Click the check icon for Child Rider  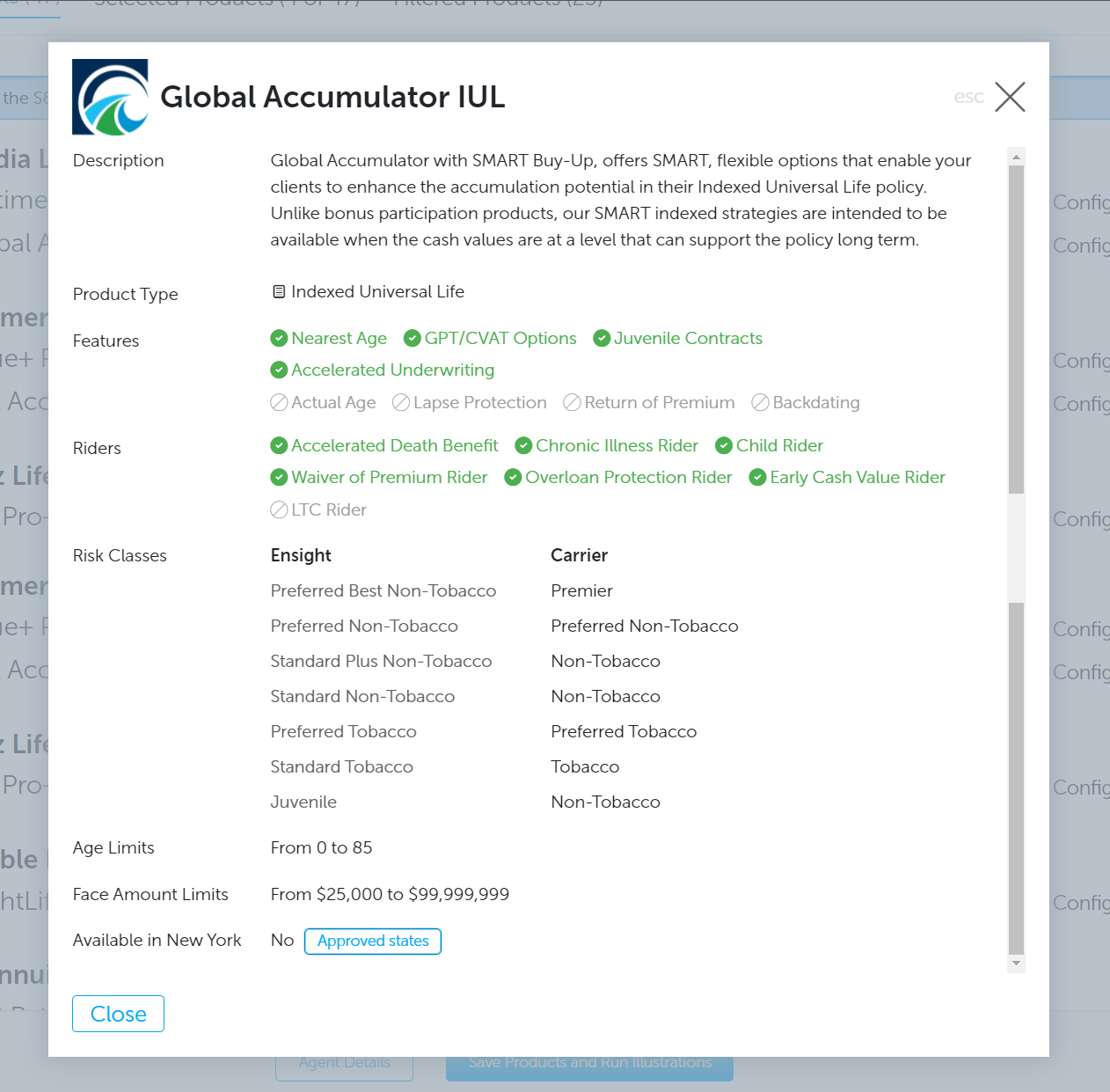724,445
